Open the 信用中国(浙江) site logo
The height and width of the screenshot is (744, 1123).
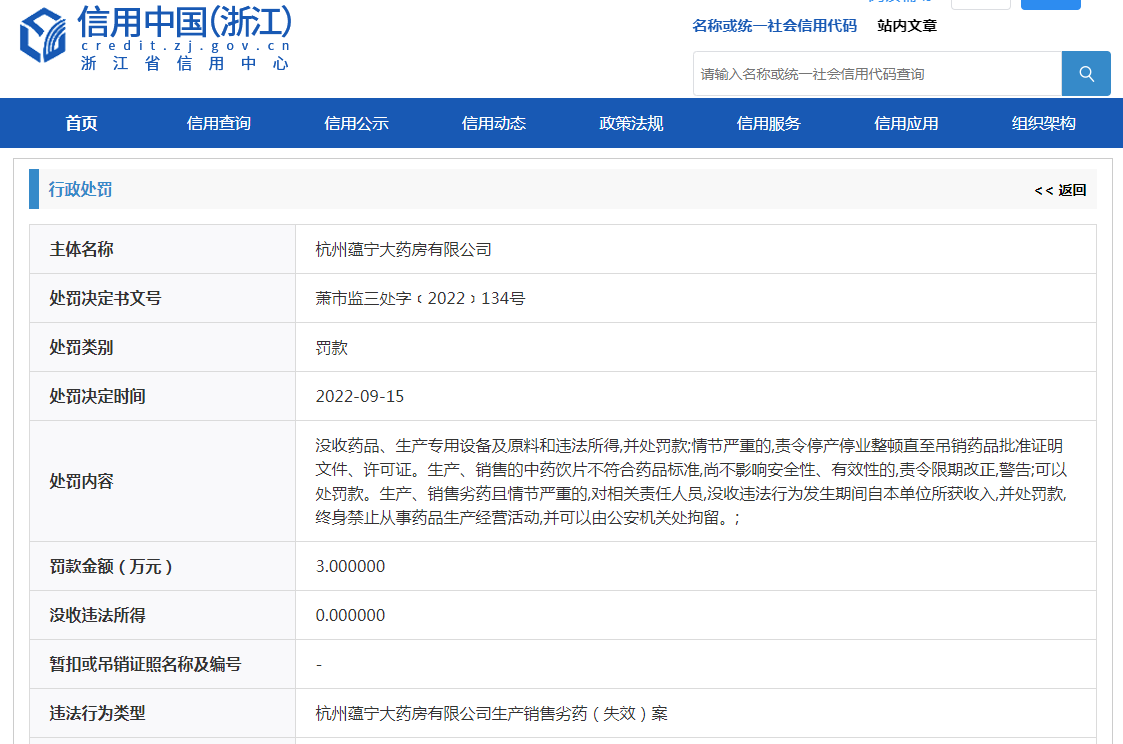click(x=155, y=38)
